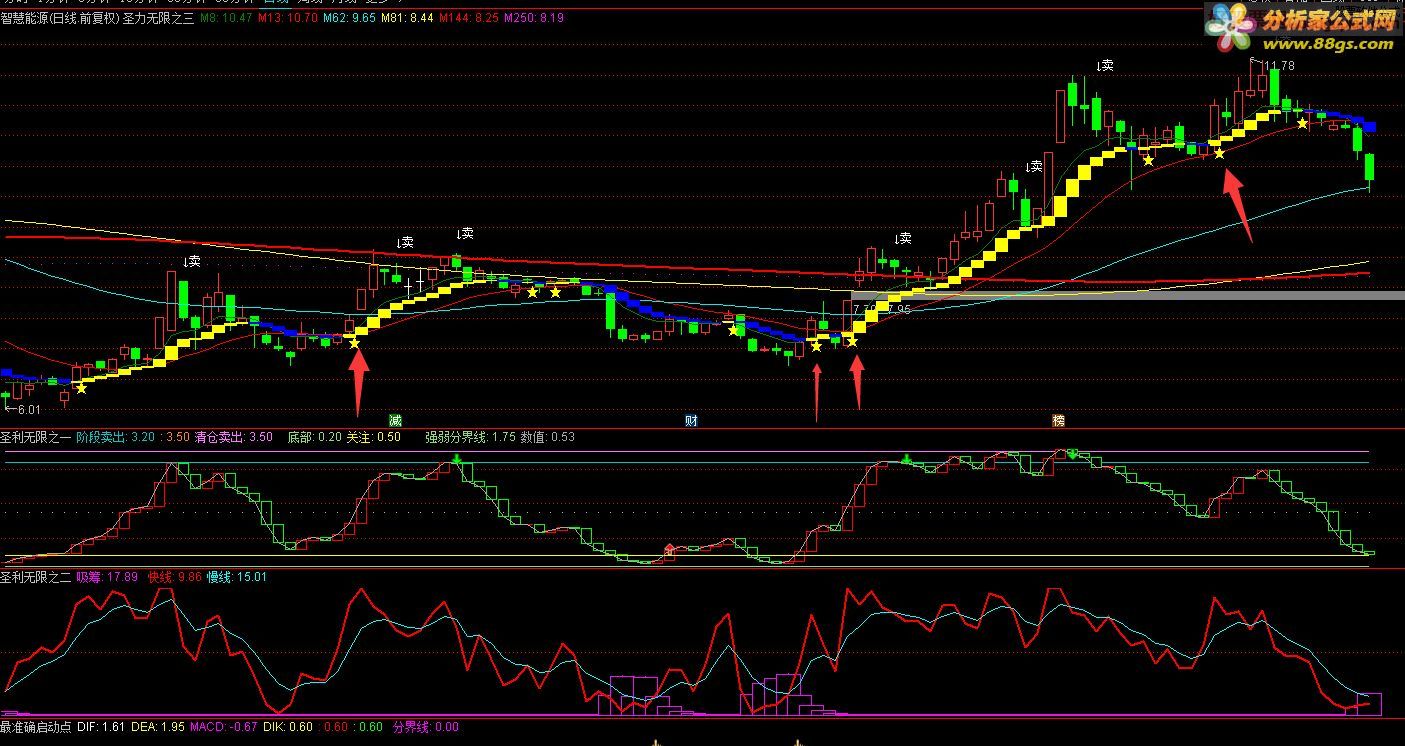Click the 快线: 9.86 value
The width and height of the screenshot is (1405, 746).
pos(175,577)
